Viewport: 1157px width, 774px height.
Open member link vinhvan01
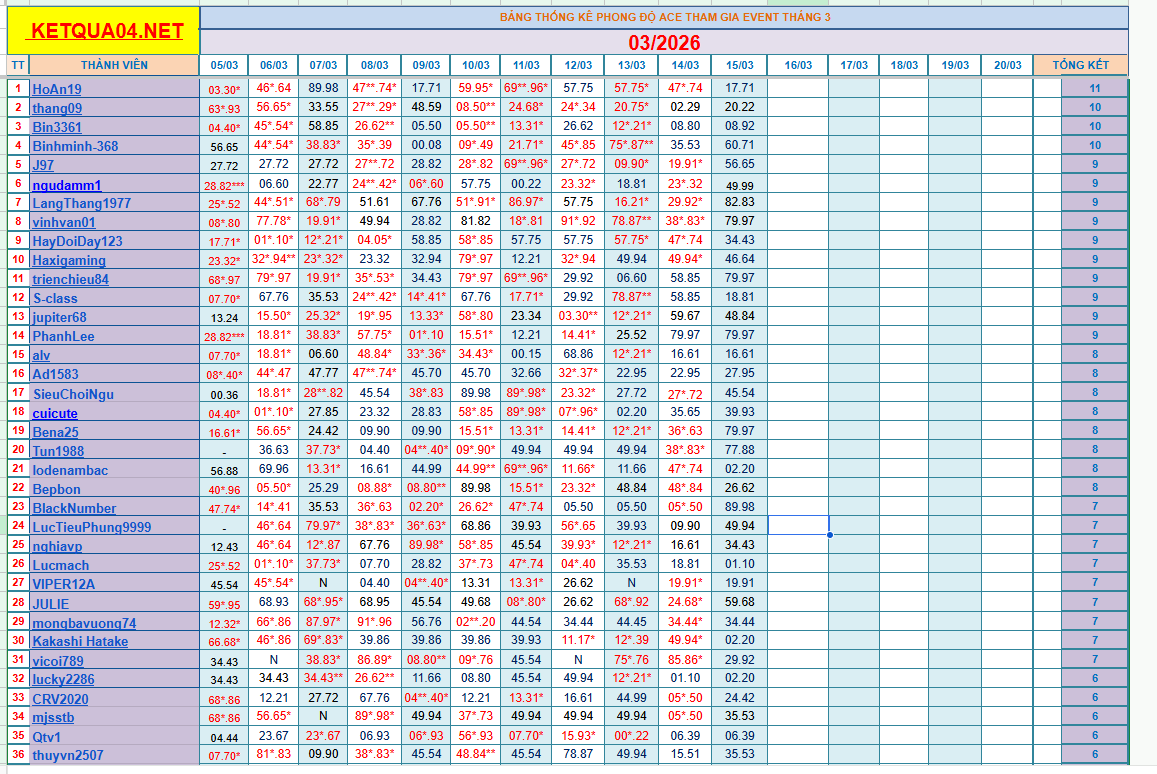point(63,222)
